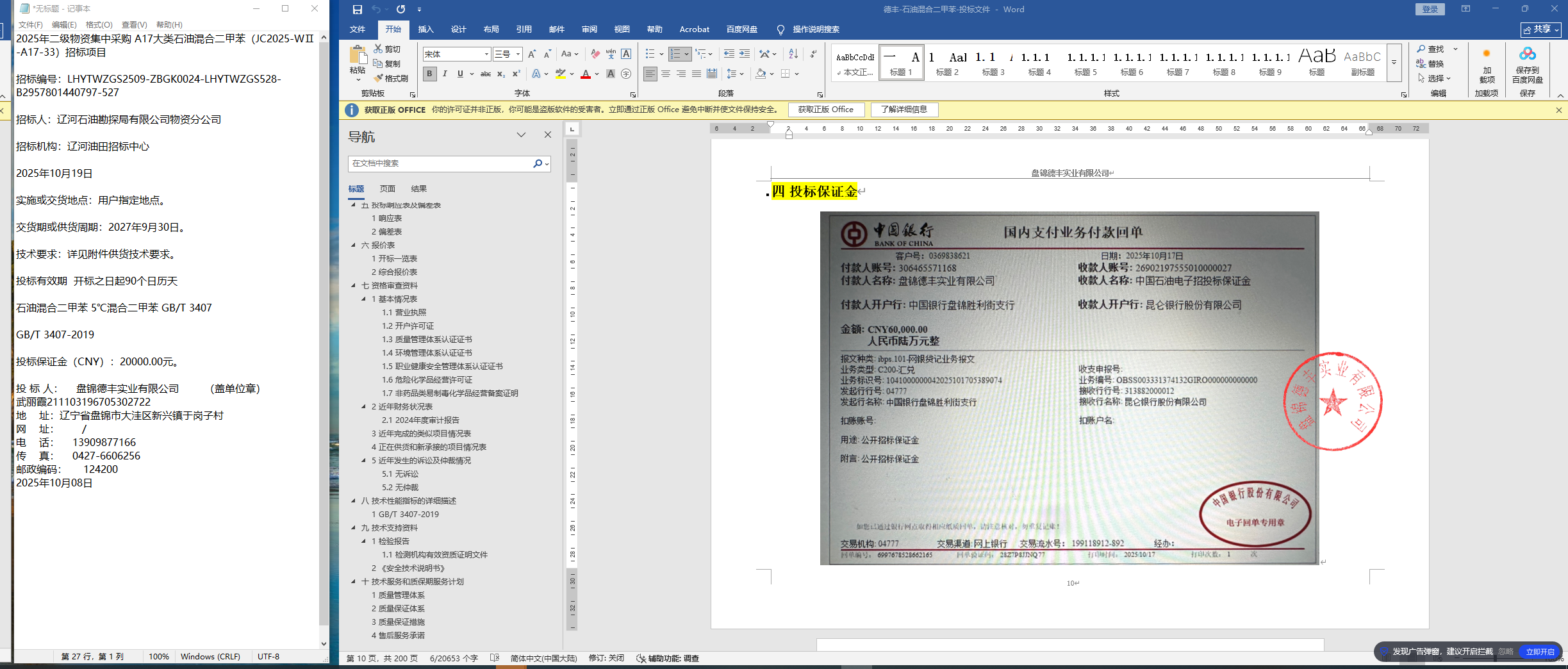The image size is (1568, 669).
Task: Toggle left alignment for the paragraph
Action: tap(650, 74)
